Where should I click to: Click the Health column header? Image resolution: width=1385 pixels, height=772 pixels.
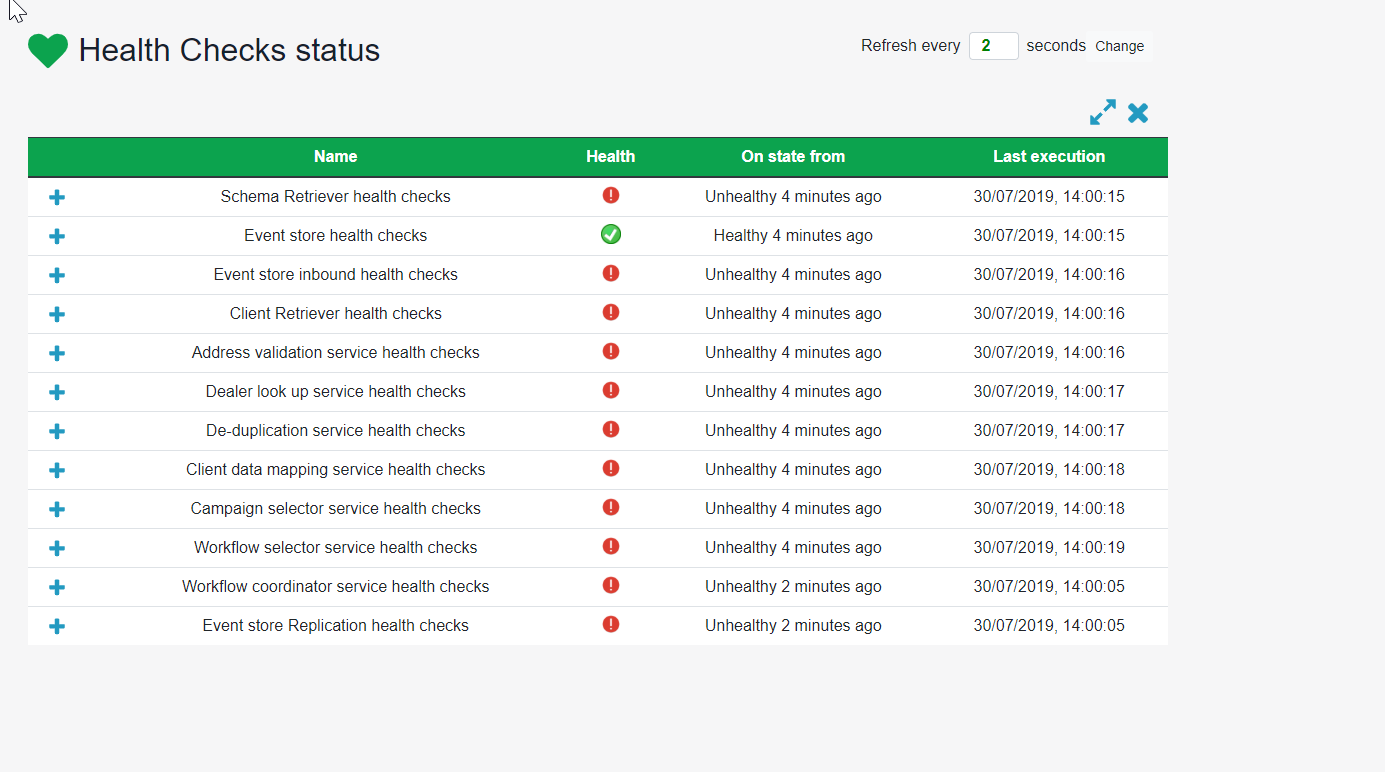coord(610,157)
